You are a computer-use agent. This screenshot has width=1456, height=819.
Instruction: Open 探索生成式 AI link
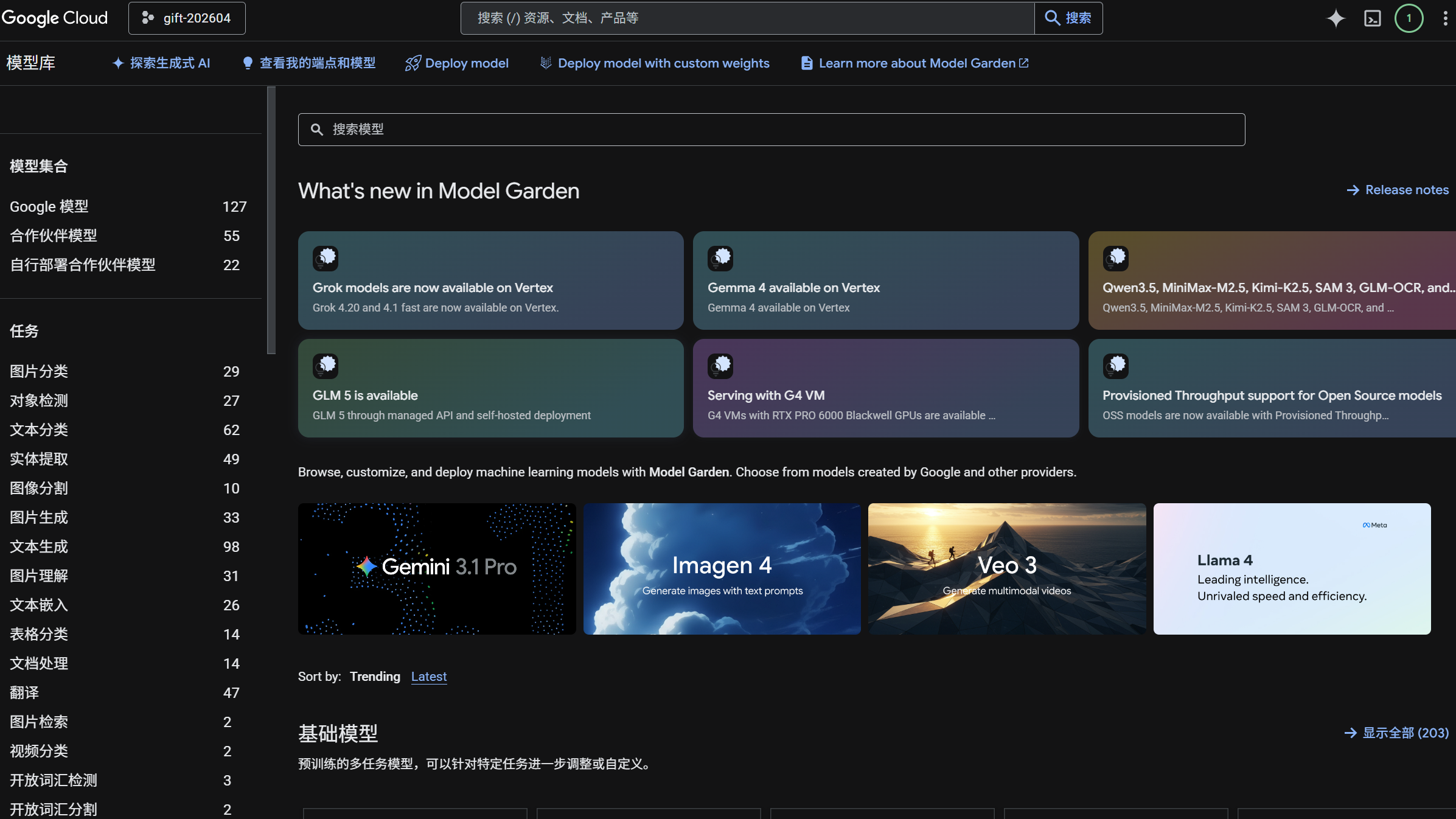coord(161,63)
